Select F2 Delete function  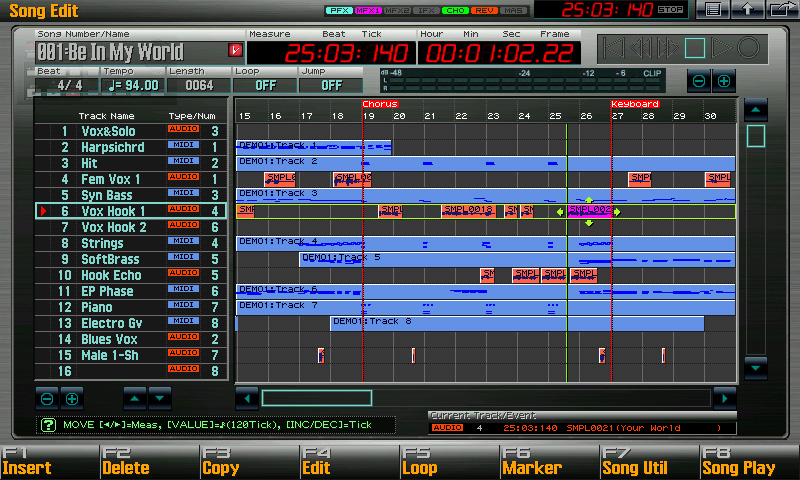coord(149,462)
